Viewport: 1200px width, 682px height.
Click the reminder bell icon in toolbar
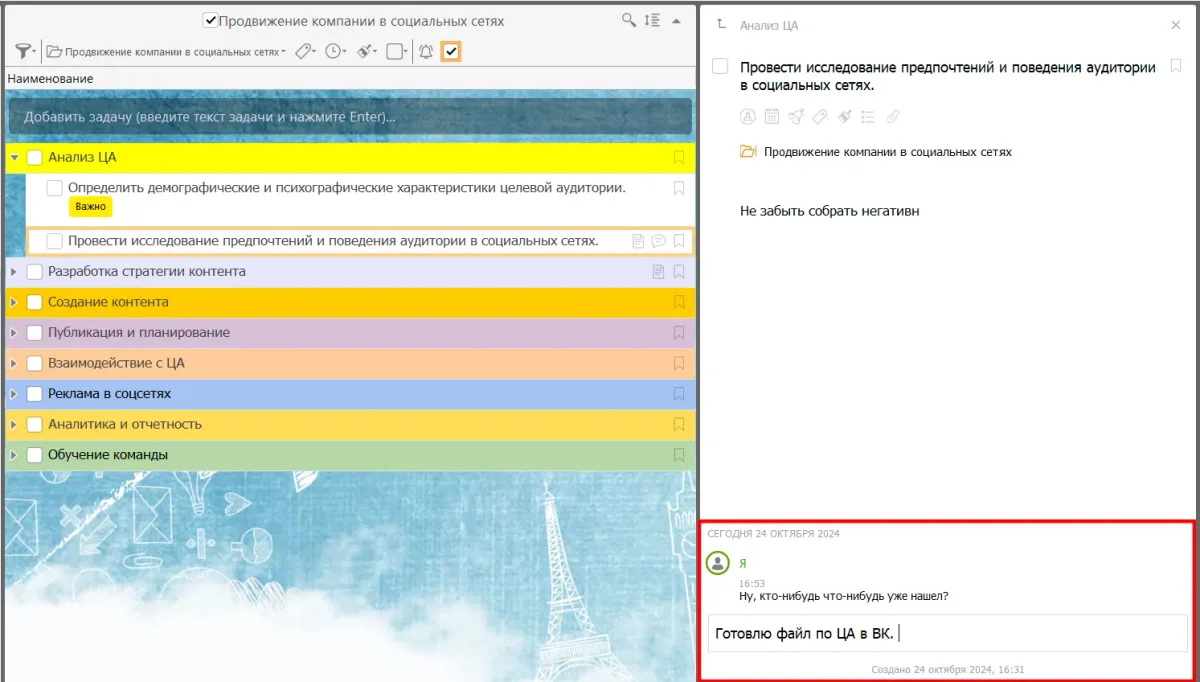coord(426,52)
